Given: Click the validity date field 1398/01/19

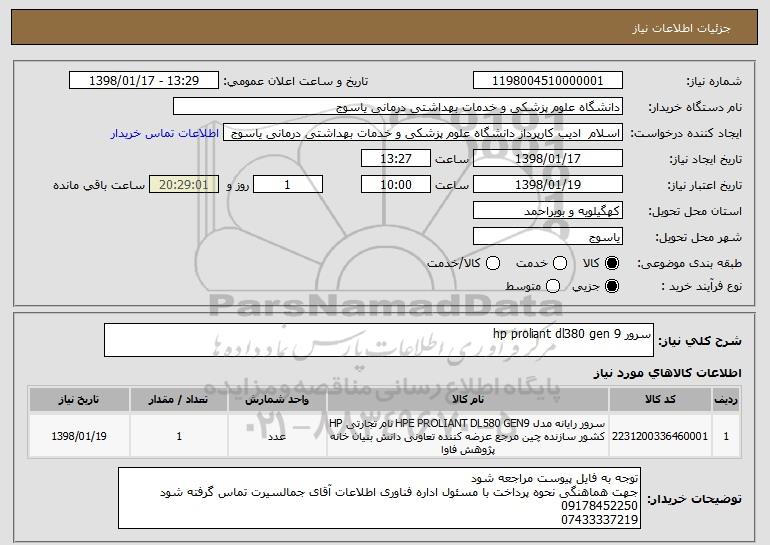Looking at the screenshot, I should 548,185.
